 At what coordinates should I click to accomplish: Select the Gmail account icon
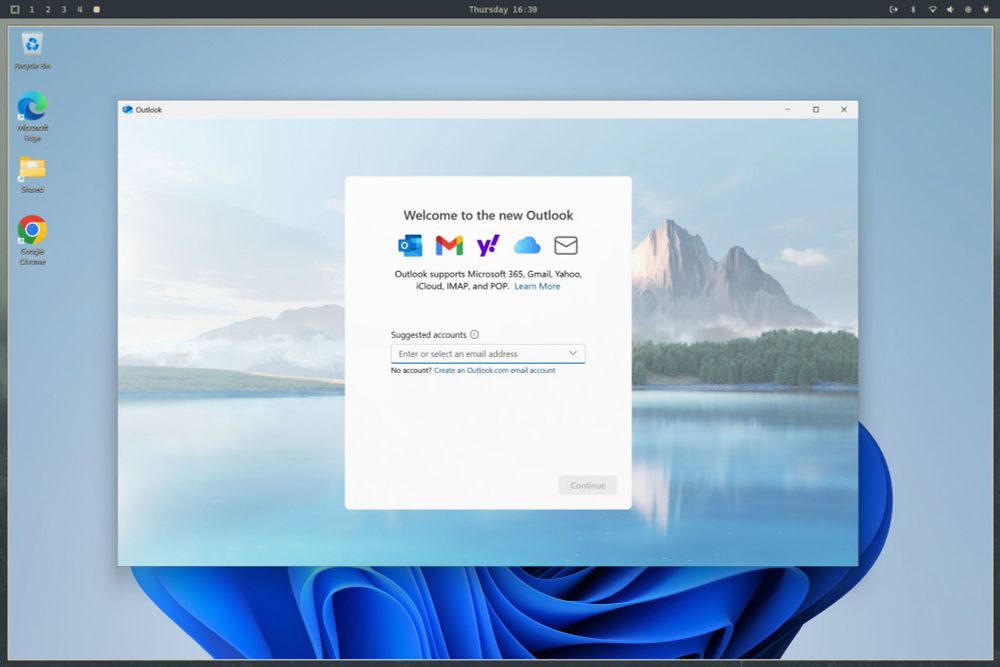pyautogui.click(x=448, y=245)
